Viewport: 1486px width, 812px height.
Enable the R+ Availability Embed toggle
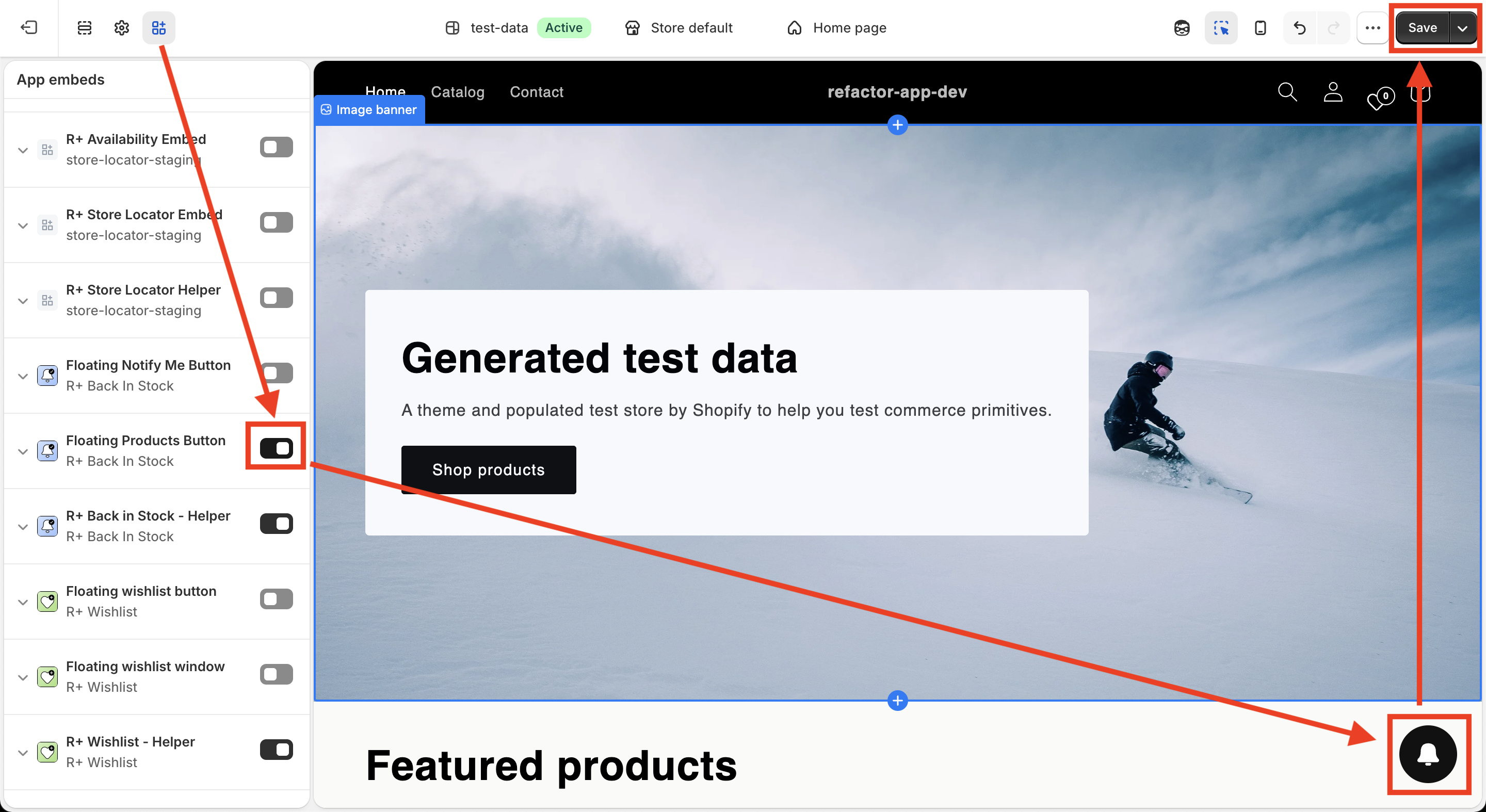[277, 147]
